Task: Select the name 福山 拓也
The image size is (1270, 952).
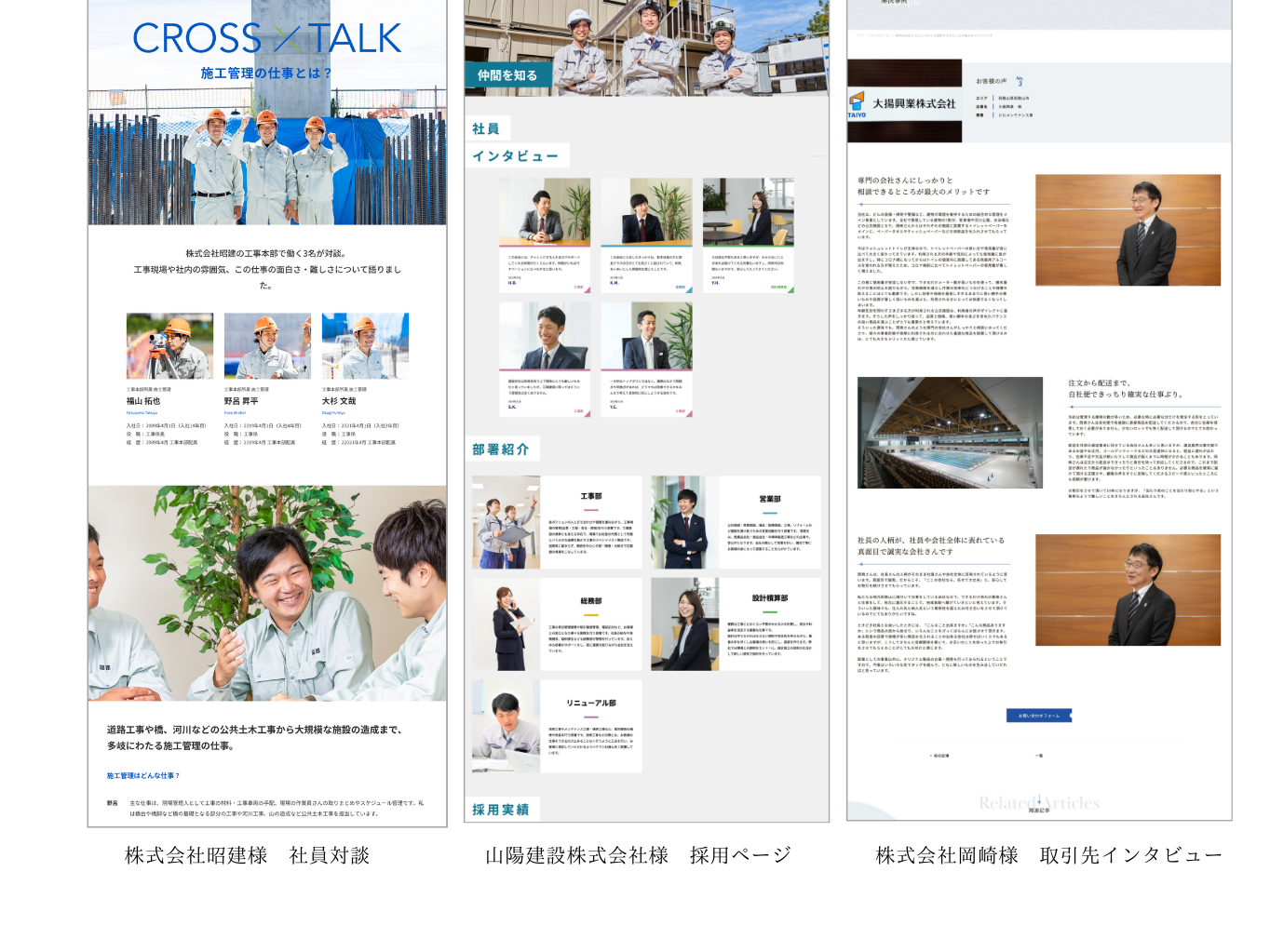Action: point(143,401)
